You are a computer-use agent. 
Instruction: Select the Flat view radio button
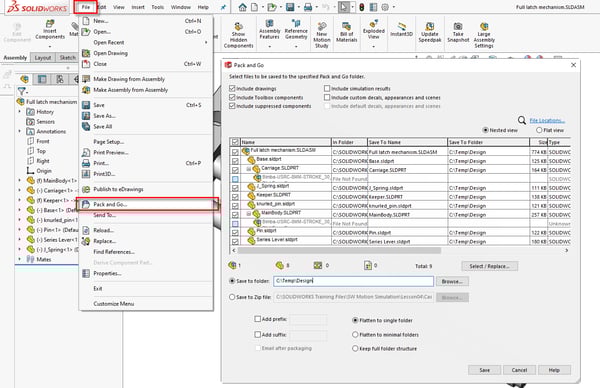click(x=539, y=130)
